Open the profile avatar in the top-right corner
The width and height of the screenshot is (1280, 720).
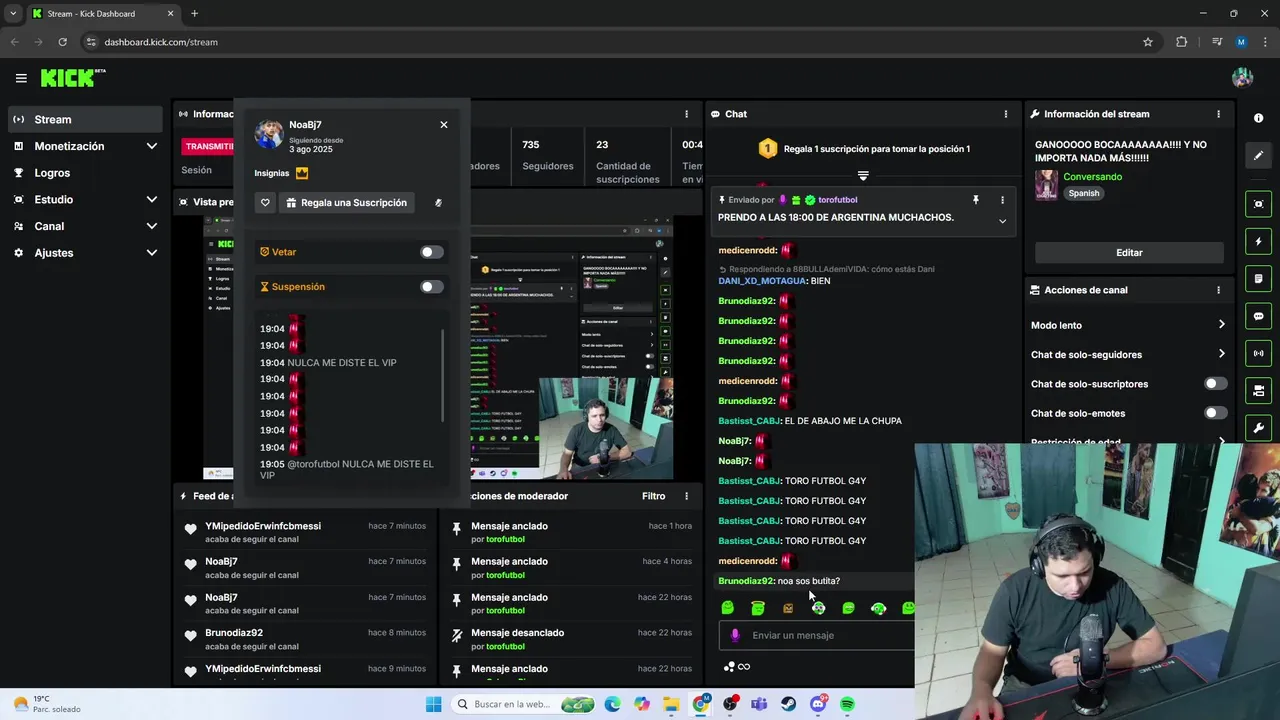click(1242, 78)
